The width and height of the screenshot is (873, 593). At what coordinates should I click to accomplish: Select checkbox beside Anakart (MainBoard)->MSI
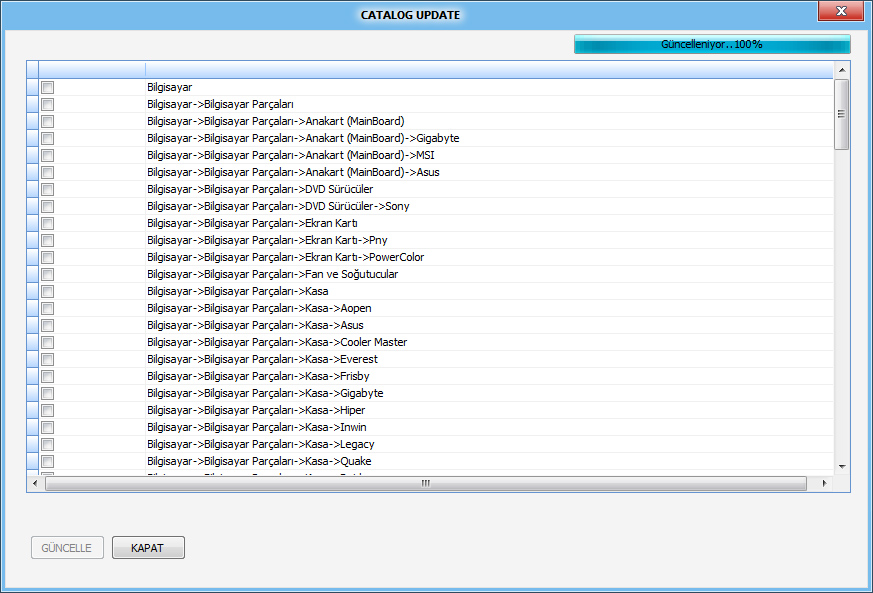click(47, 156)
